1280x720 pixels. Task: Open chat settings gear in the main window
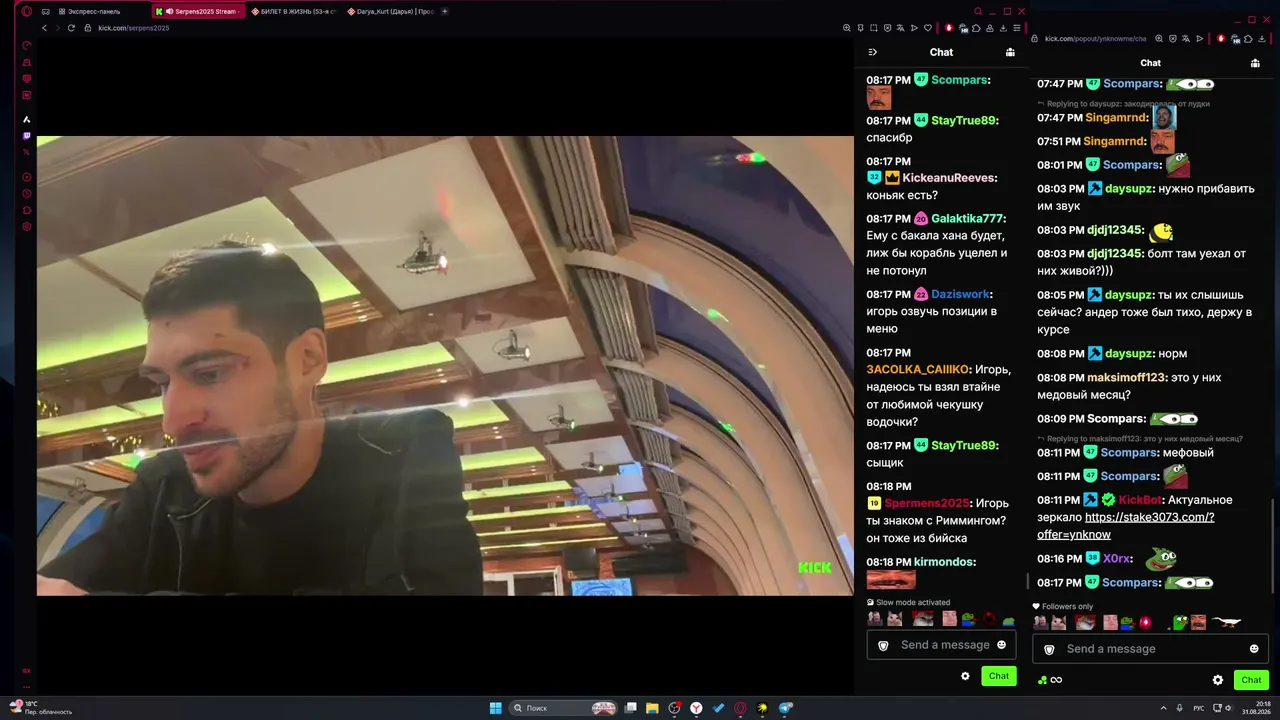(x=965, y=676)
